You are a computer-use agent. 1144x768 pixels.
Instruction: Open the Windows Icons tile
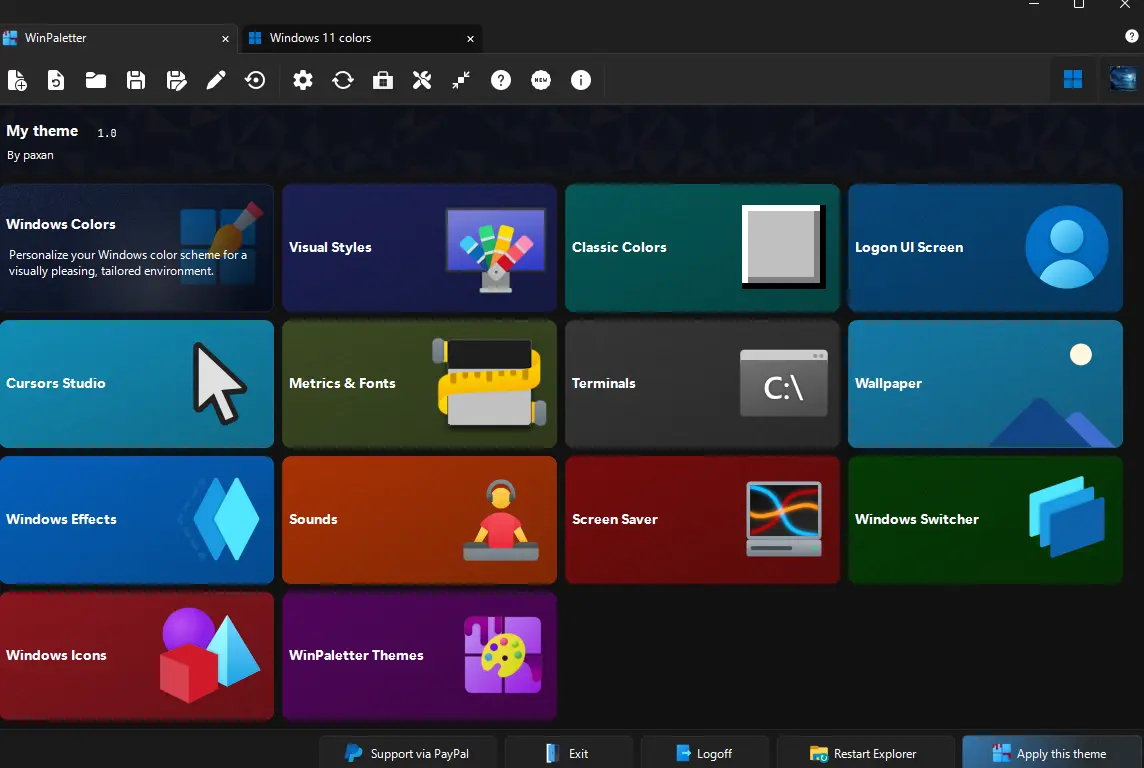click(136, 656)
